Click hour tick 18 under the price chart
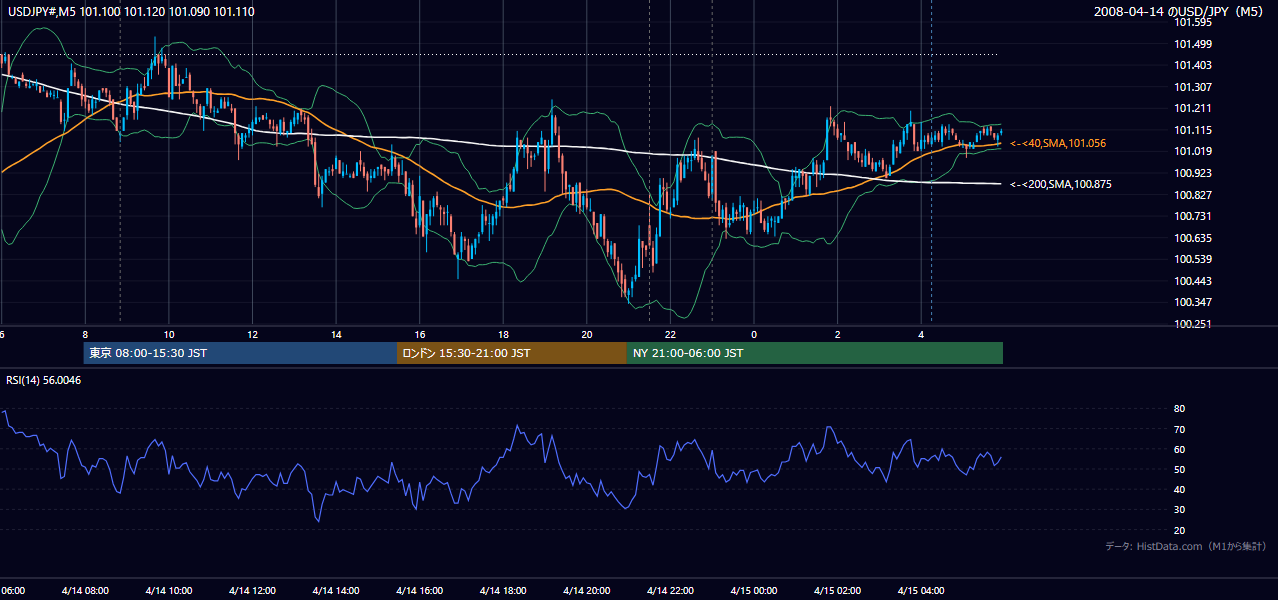 [503, 335]
